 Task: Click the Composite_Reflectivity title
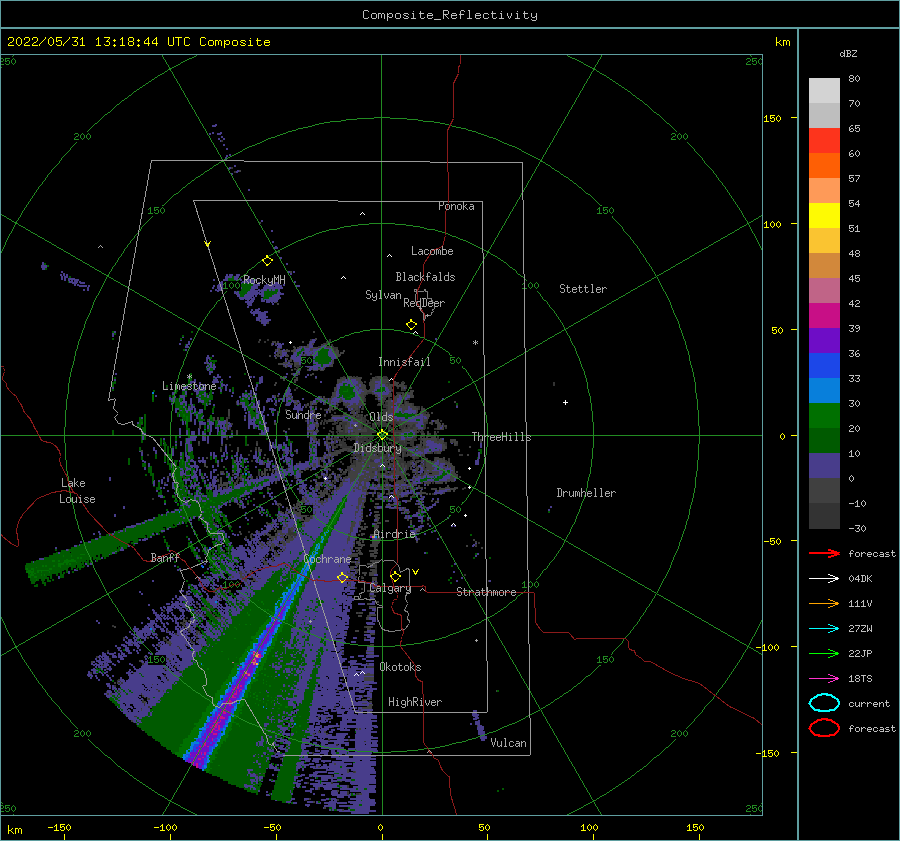point(450,15)
